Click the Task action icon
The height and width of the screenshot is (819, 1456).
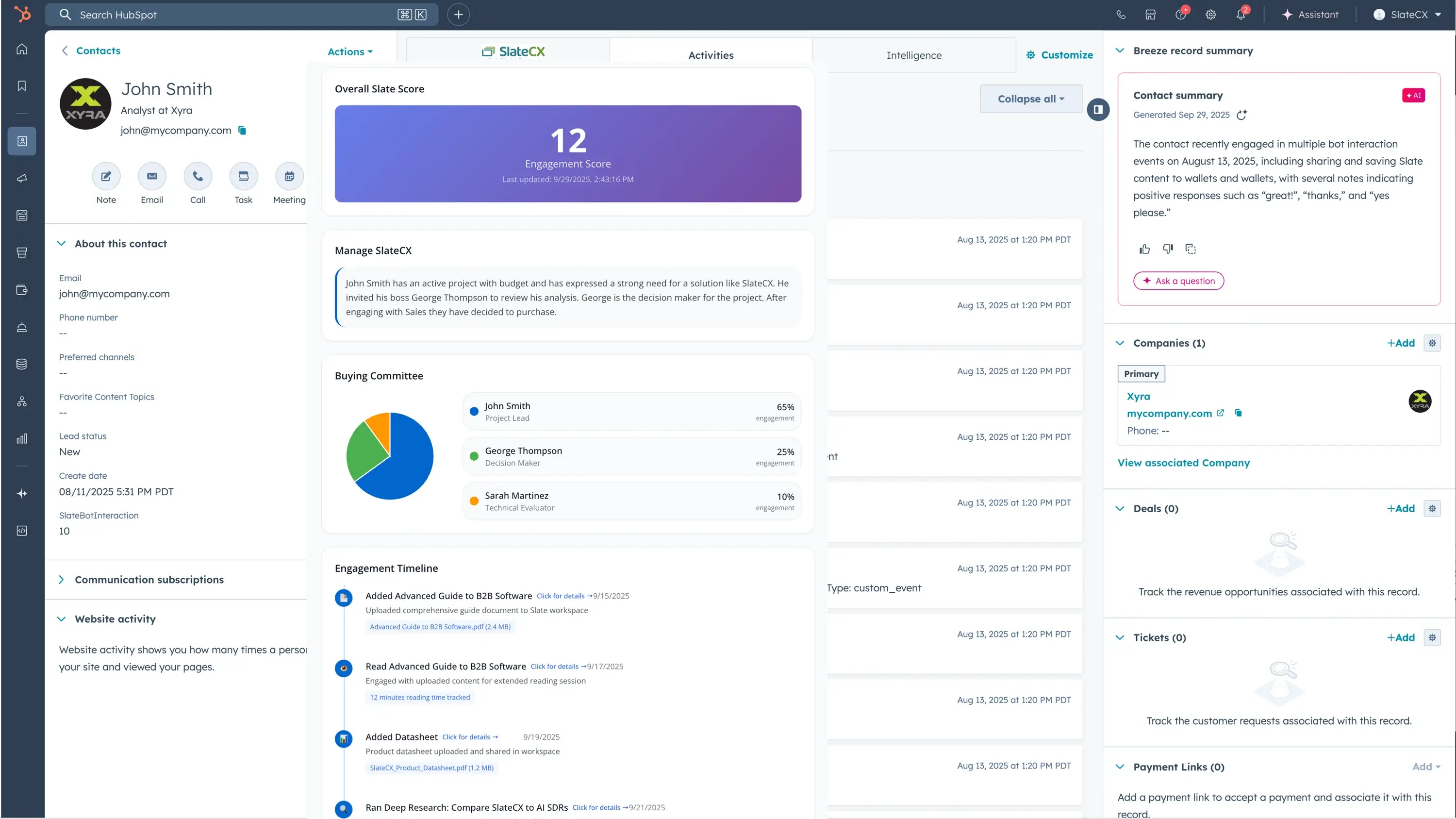[244, 176]
